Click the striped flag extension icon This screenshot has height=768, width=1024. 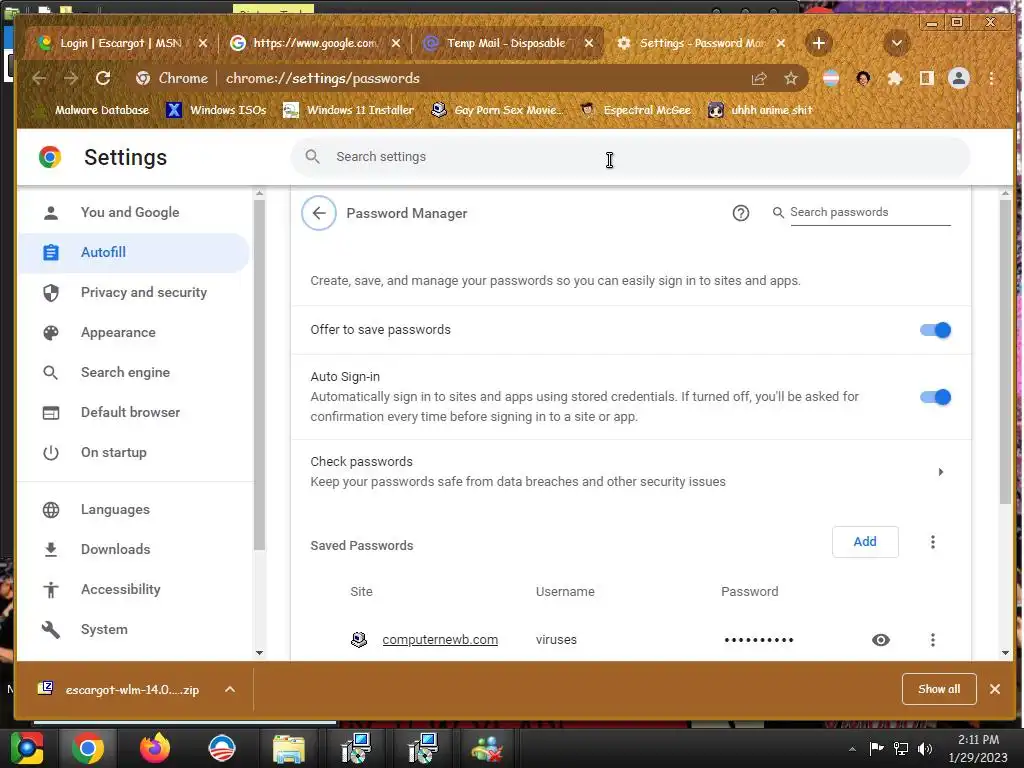point(831,78)
